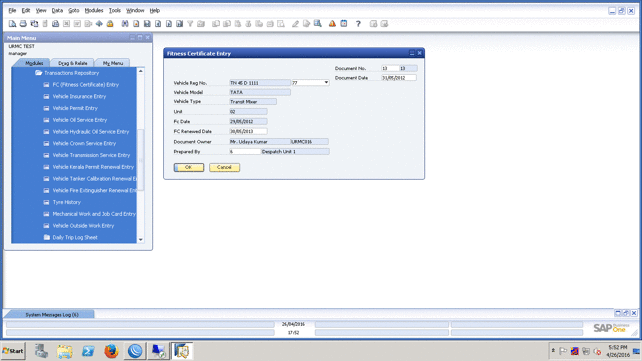Click the Vehicle Reg No. field
The image size is (642, 361).
point(260,83)
